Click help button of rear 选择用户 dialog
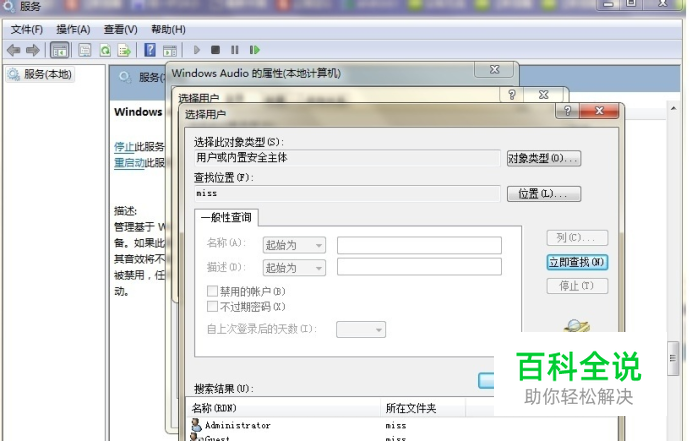Image resolution: width=692 pixels, height=441 pixels. pyautogui.click(x=511, y=95)
